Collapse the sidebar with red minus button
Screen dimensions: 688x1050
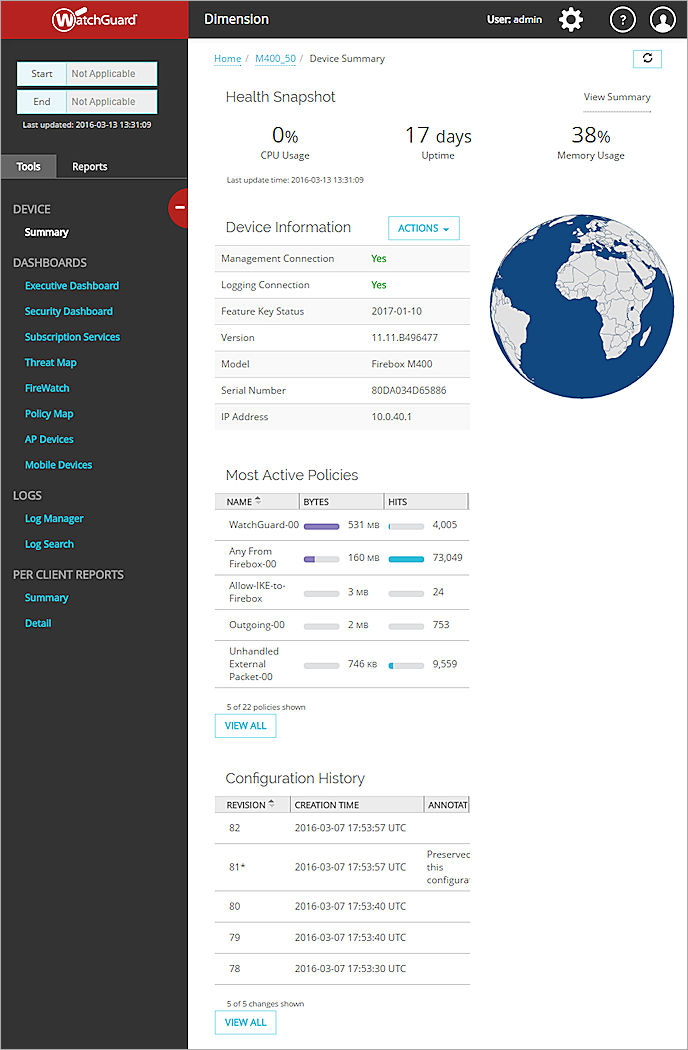coord(180,207)
